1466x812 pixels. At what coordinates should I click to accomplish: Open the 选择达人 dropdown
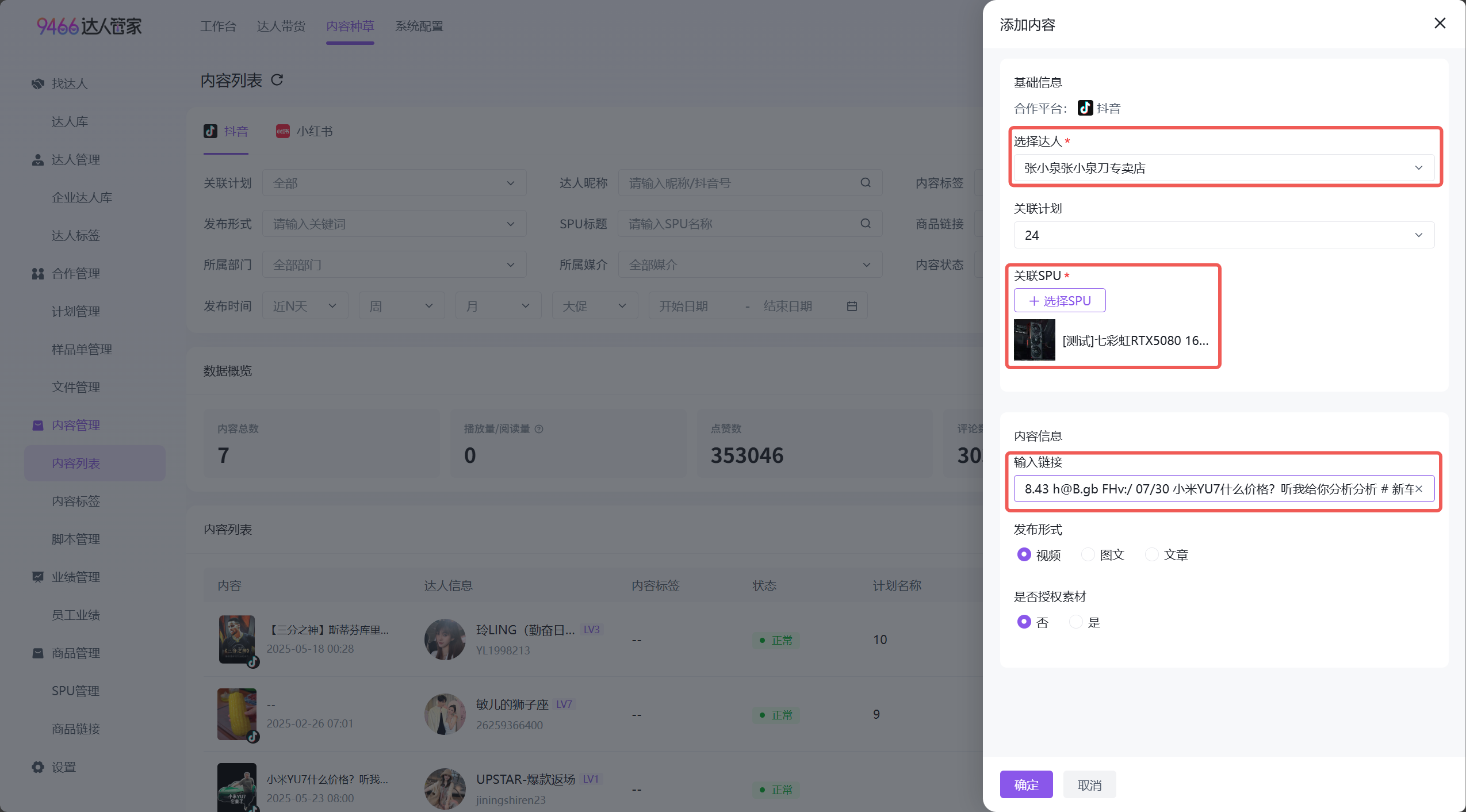click(x=1224, y=168)
